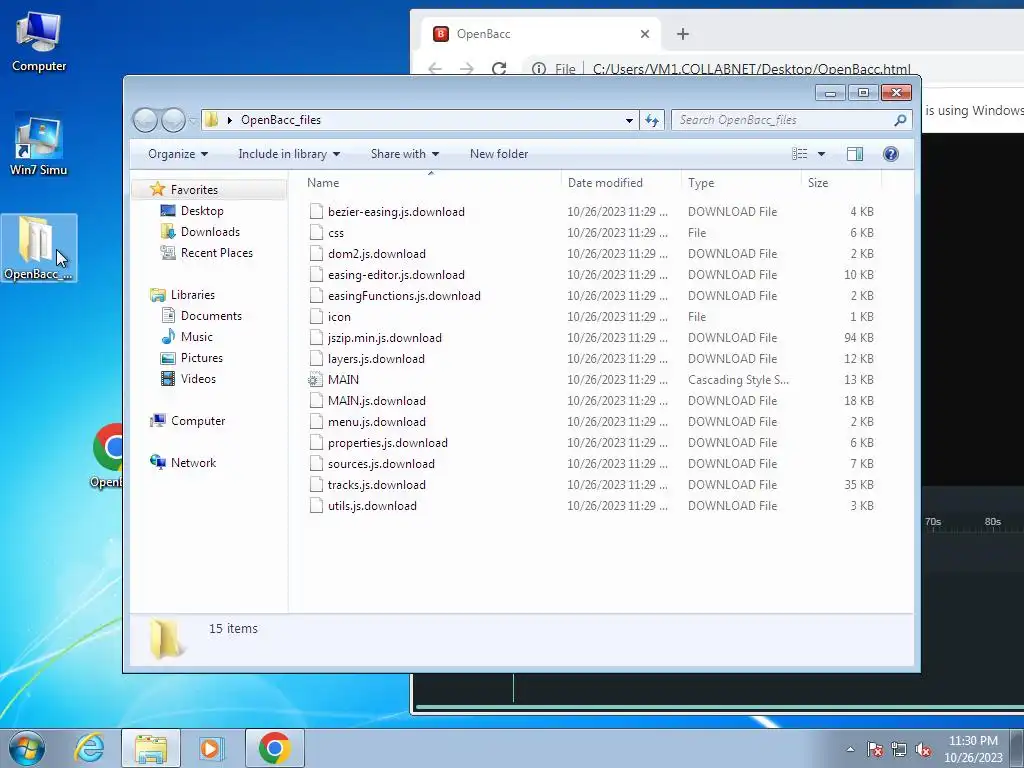
Task: Click the Favorites star in the navigation pane
Action: 157,189
